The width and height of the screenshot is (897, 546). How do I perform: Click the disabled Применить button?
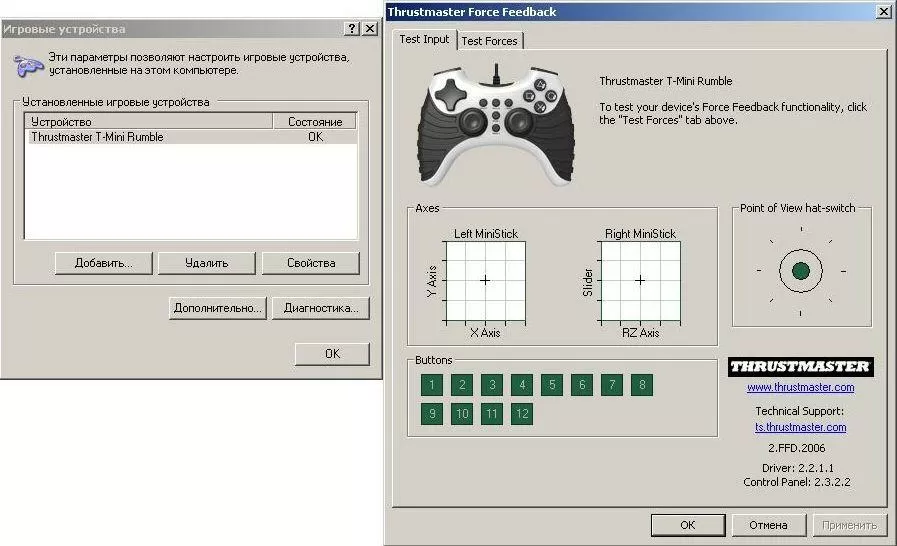click(850, 525)
